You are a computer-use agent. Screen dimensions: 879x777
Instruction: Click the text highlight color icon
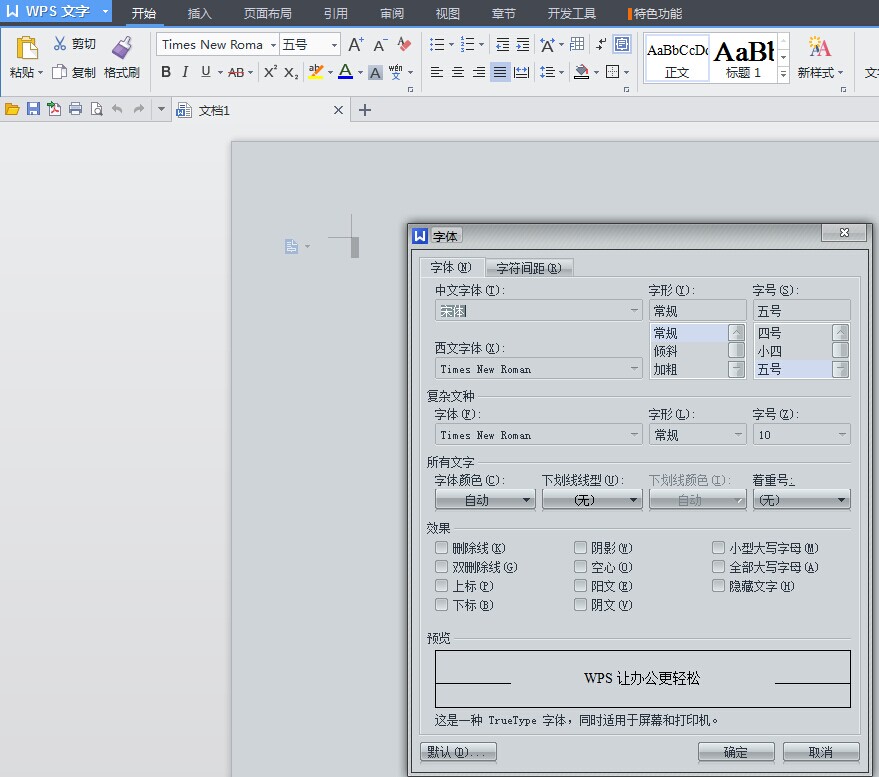316,72
